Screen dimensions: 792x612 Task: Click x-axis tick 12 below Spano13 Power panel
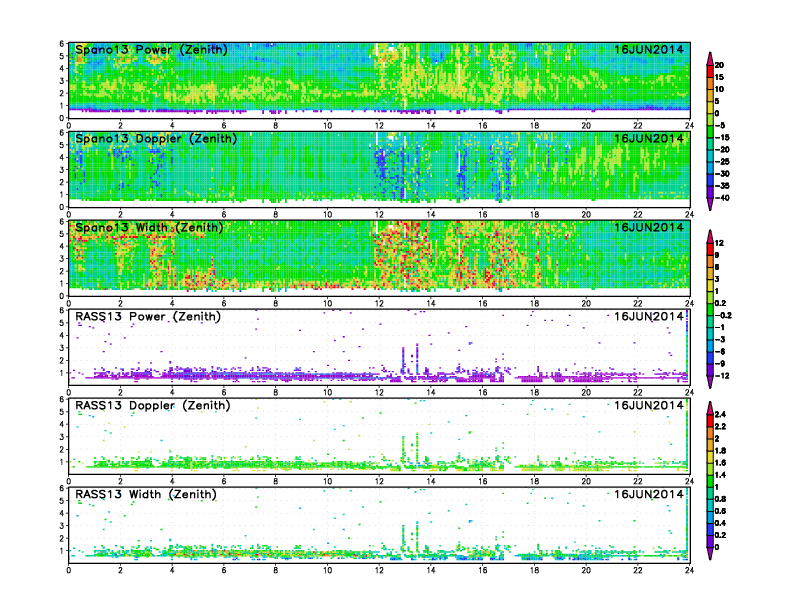point(379,126)
